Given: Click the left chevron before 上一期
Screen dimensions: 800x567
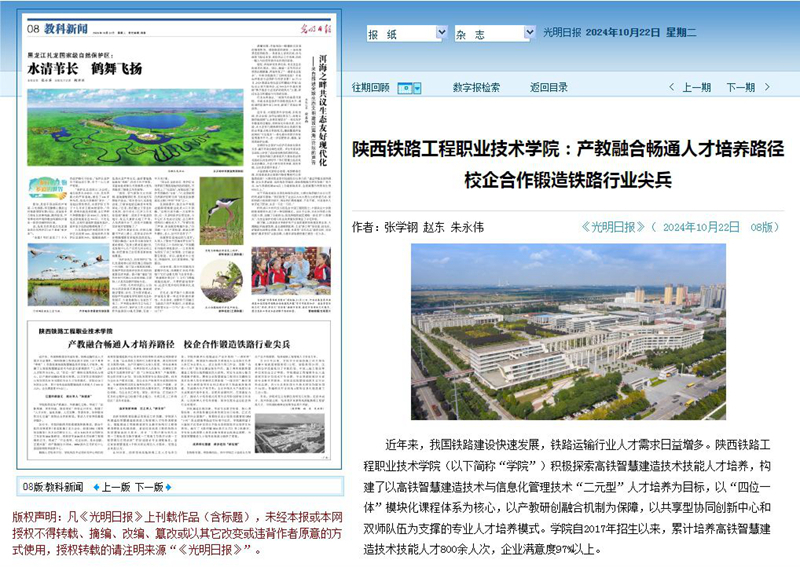Looking at the screenshot, I should pyautogui.click(x=671, y=87).
